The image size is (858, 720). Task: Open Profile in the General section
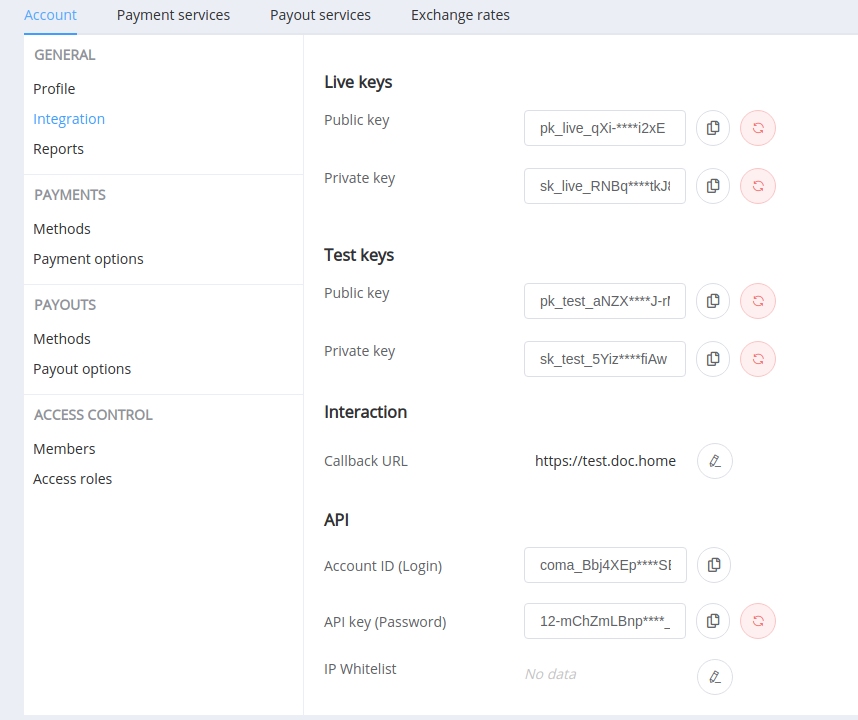[x=54, y=89]
